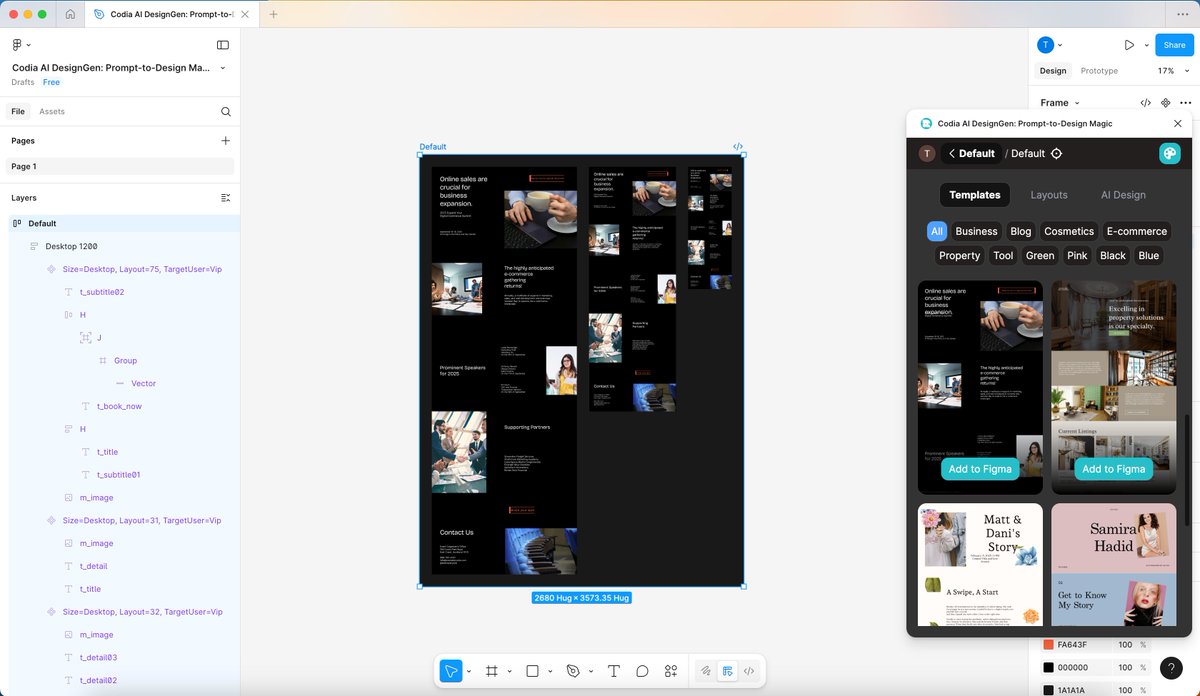This screenshot has height=696, width=1200.
Task: Select the Comment tool
Action: click(x=642, y=671)
